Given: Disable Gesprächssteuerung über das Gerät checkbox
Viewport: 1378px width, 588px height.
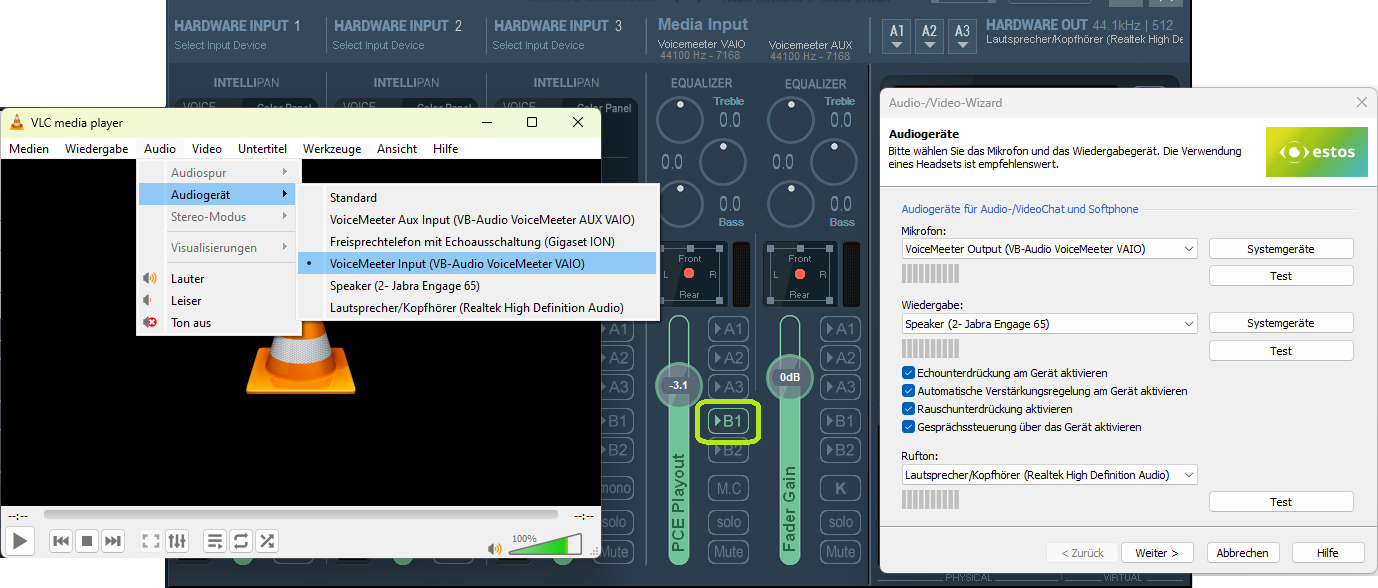Looking at the screenshot, I should click(909, 427).
